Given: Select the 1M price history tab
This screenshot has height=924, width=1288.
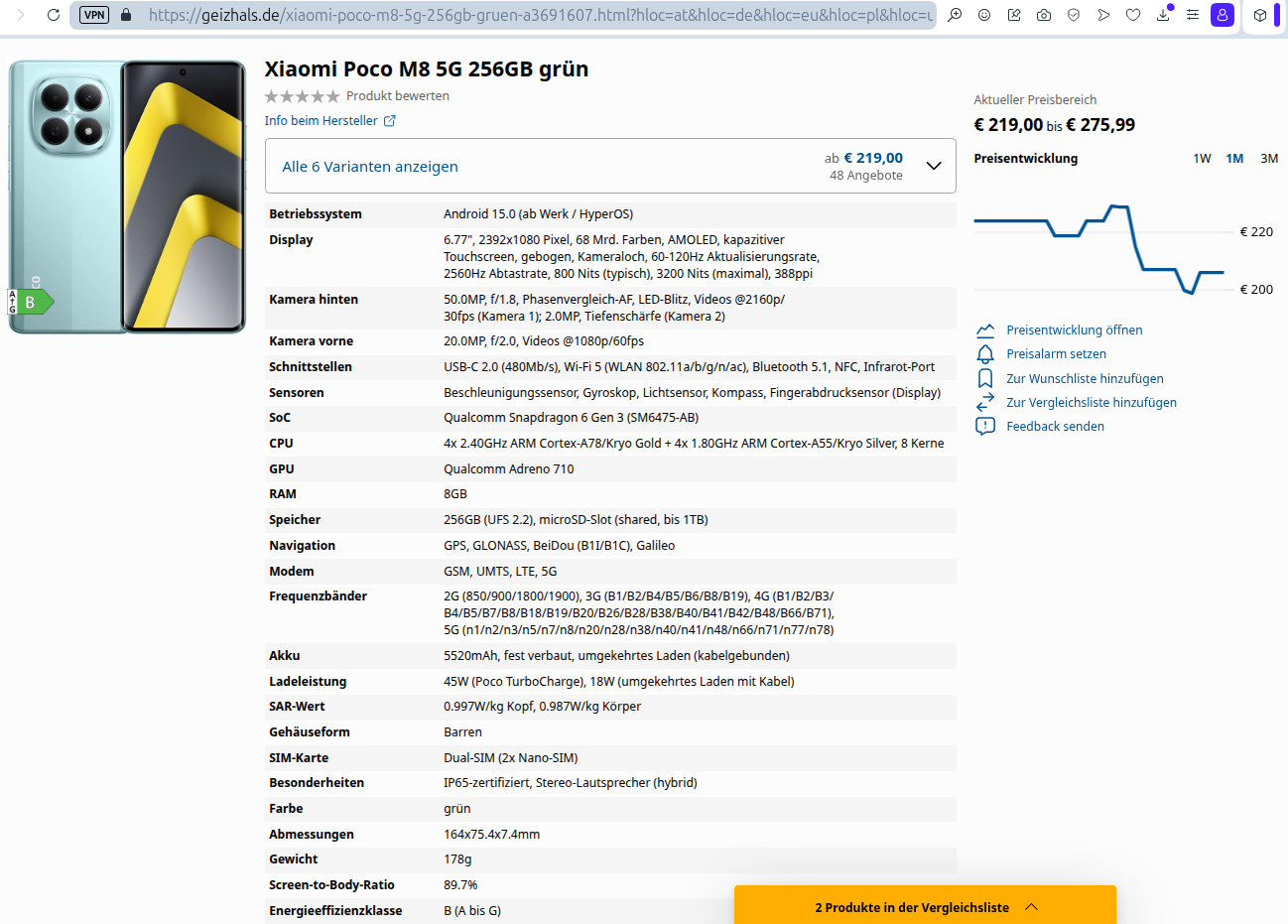Looking at the screenshot, I should (x=1234, y=159).
